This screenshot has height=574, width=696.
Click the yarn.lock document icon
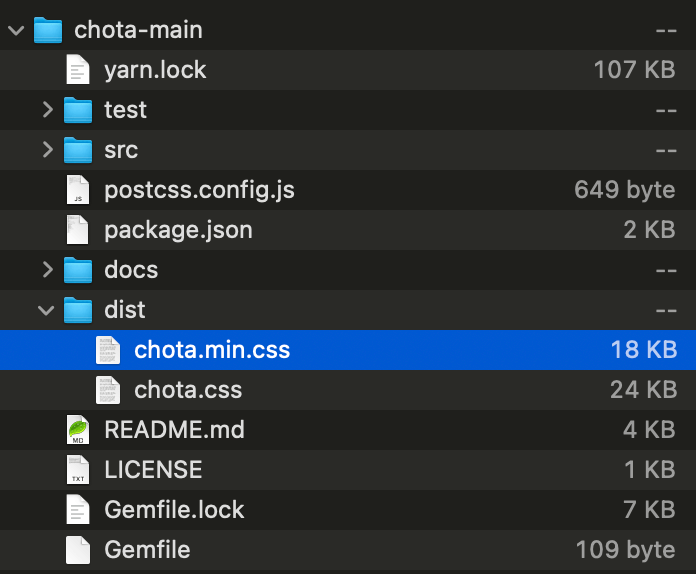pos(78,70)
